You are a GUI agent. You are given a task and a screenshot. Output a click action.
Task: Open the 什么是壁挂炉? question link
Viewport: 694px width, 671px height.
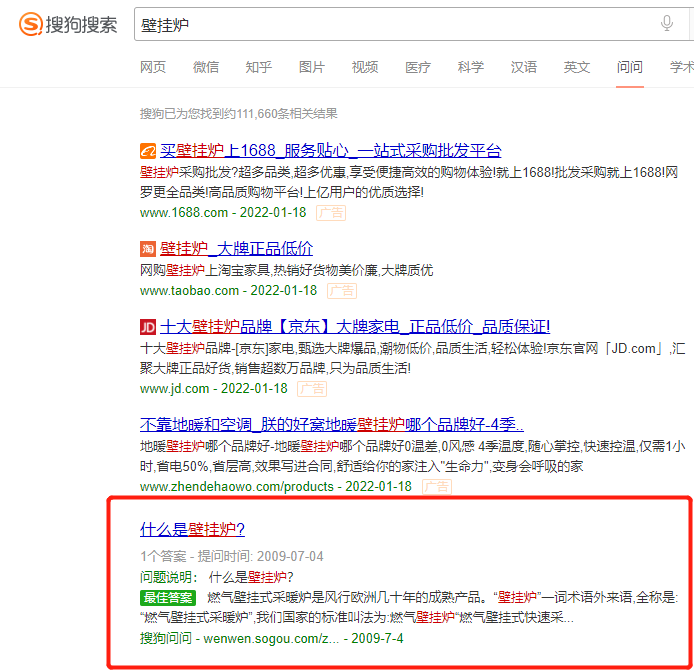pos(192,529)
